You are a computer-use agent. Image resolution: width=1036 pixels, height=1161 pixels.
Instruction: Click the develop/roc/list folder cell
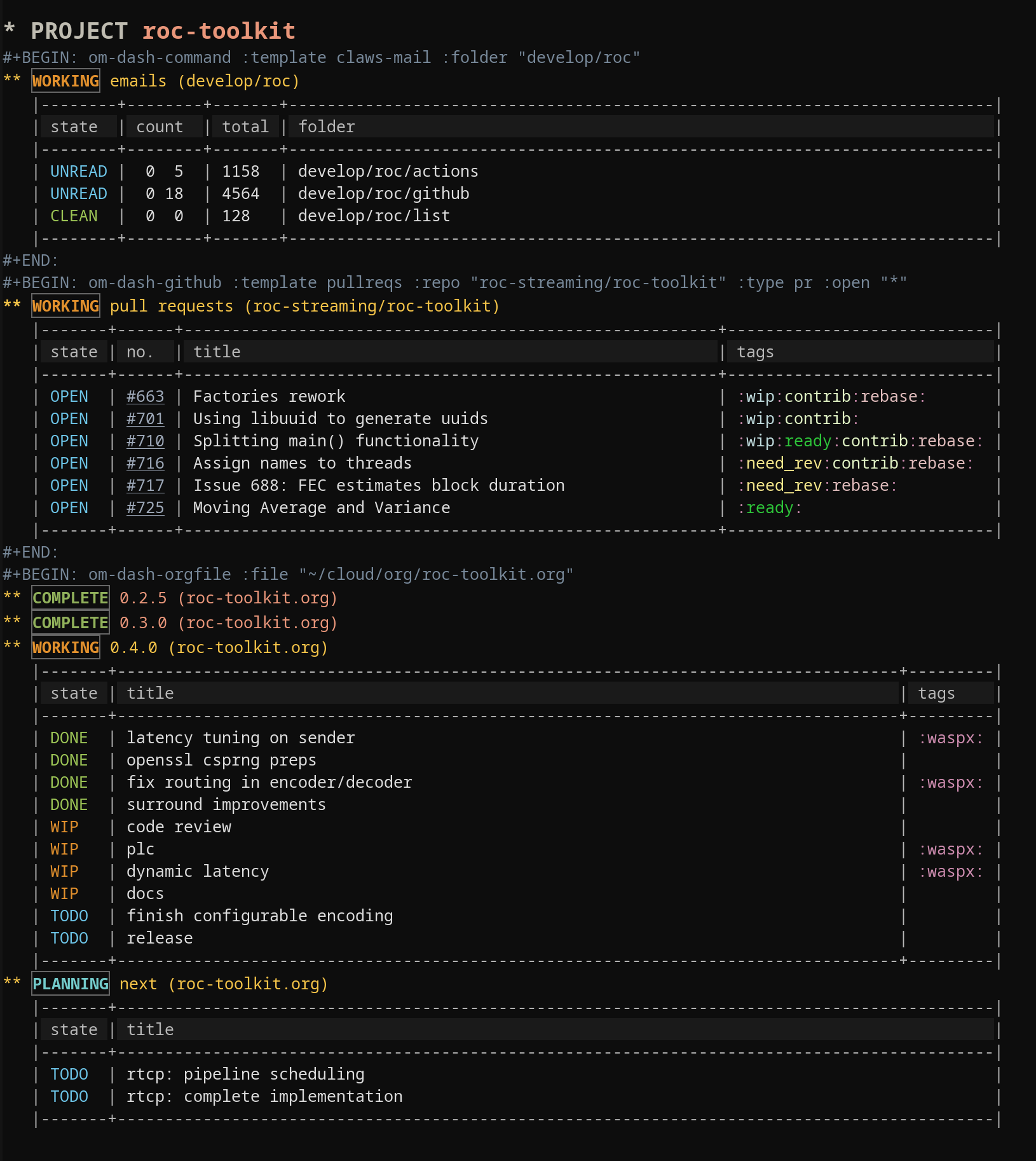[x=374, y=216]
